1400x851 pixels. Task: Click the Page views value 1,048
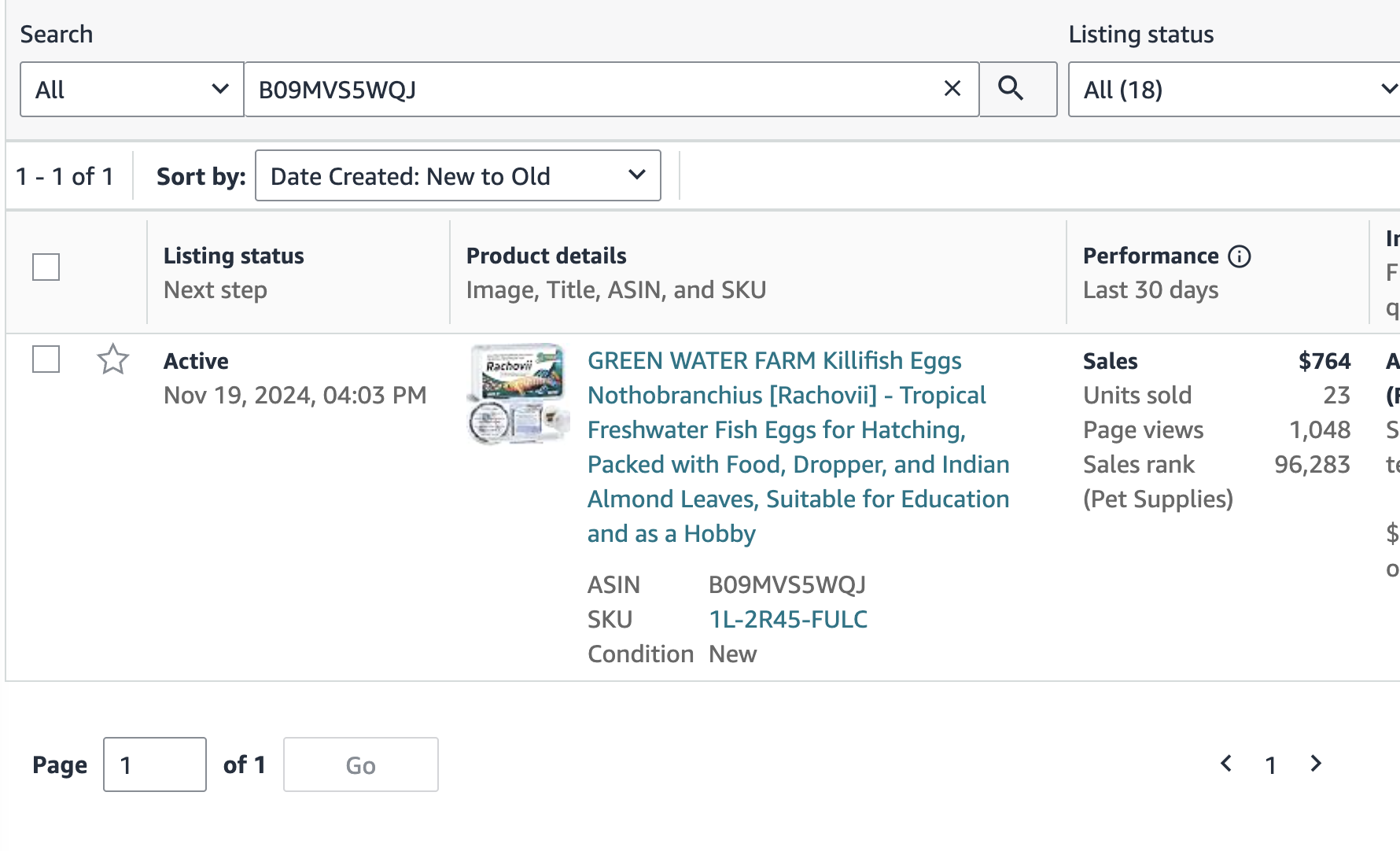pyautogui.click(x=1320, y=429)
